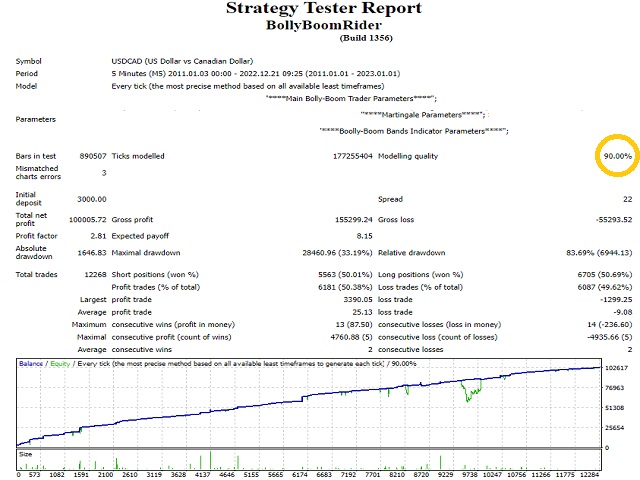Click chart y-axis value 51308

614,408
